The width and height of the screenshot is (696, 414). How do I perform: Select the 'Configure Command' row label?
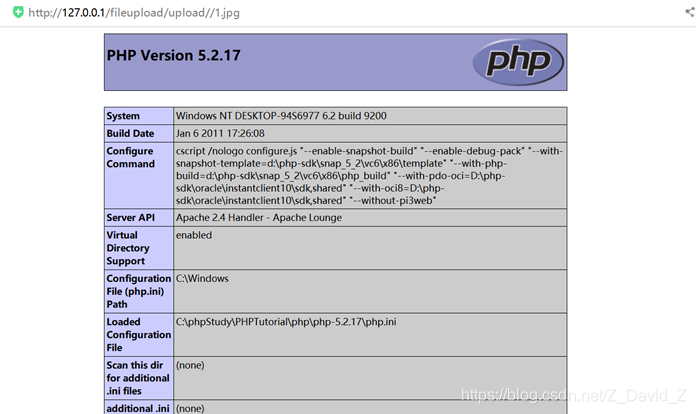(x=130, y=158)
